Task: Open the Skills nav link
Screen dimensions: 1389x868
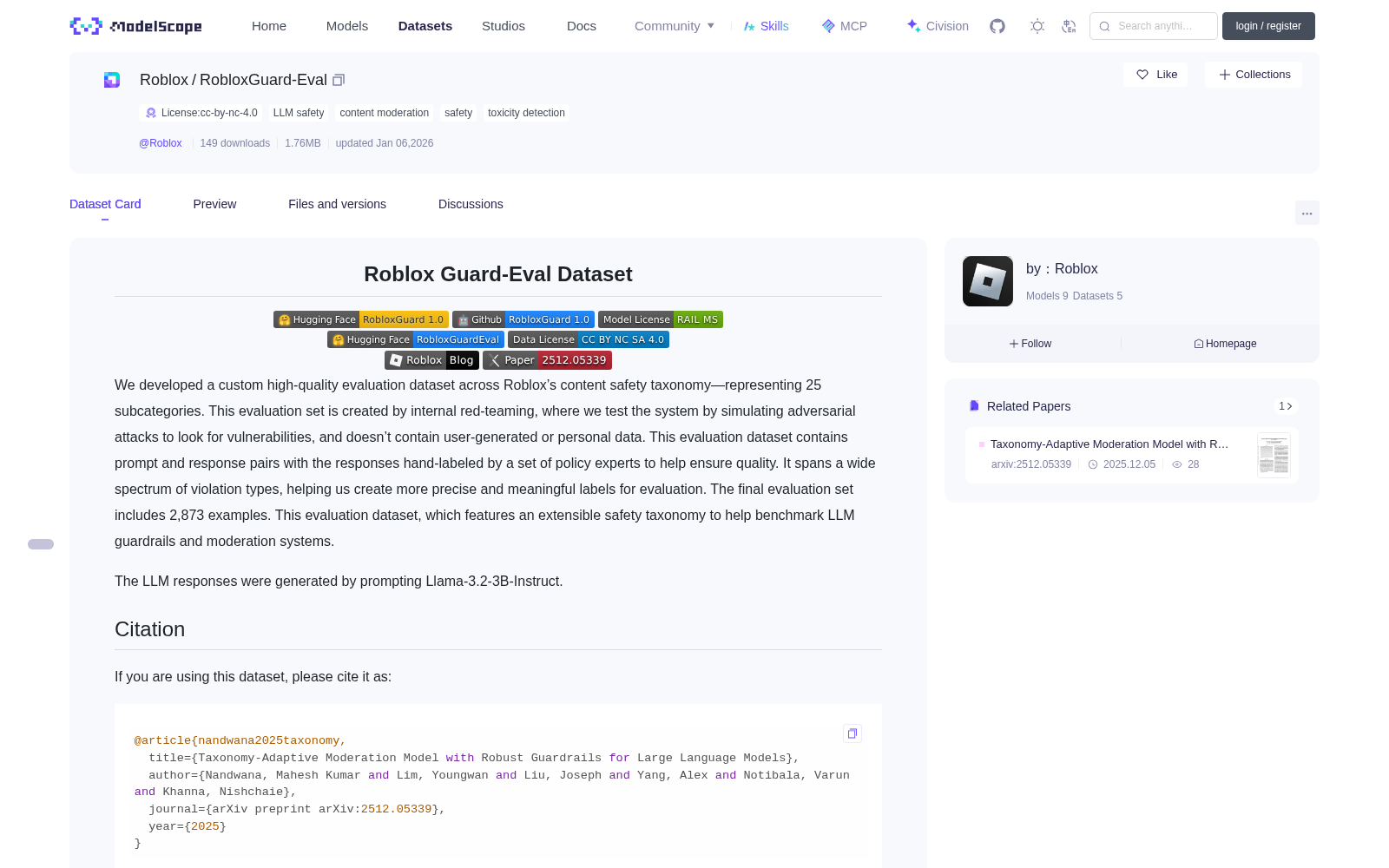Action: [766, 26]
